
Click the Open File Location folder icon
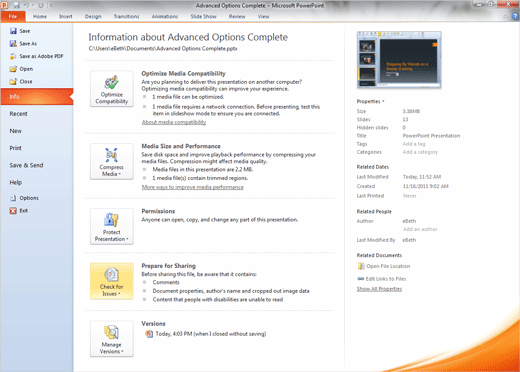[361, 266]
